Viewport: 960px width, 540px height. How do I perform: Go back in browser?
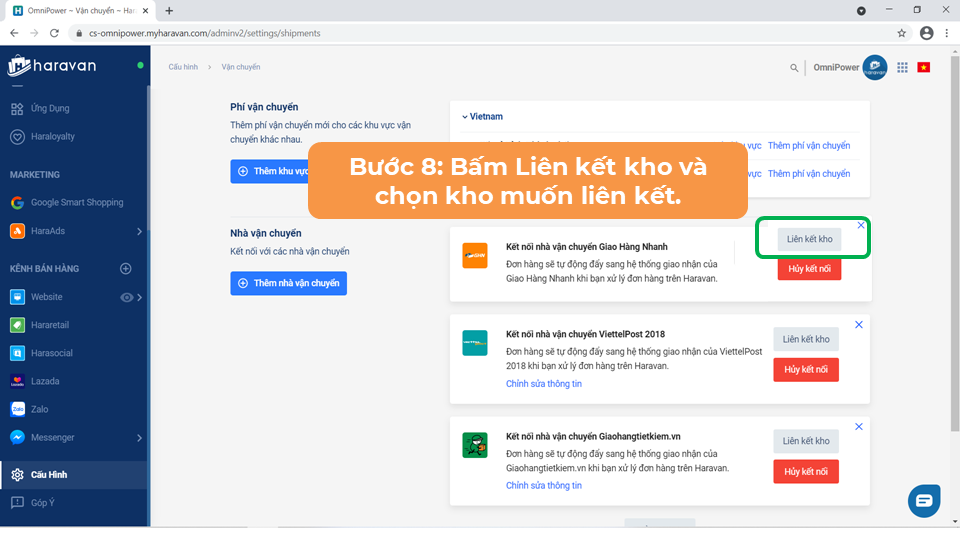pyautogui.click(x=14, y=33)
